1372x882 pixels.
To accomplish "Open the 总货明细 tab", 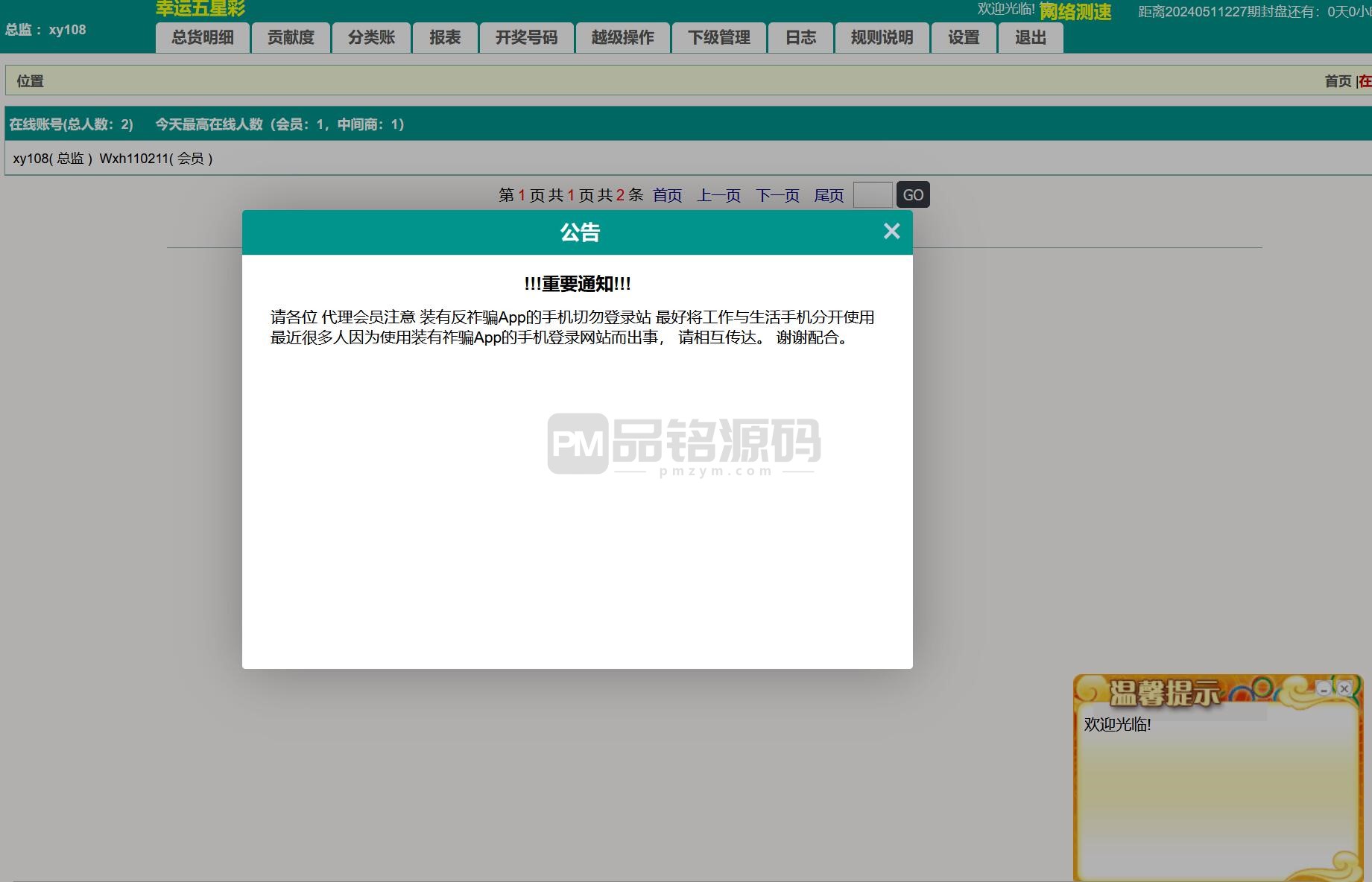I will pyautogui.click(x=202, y=38).
